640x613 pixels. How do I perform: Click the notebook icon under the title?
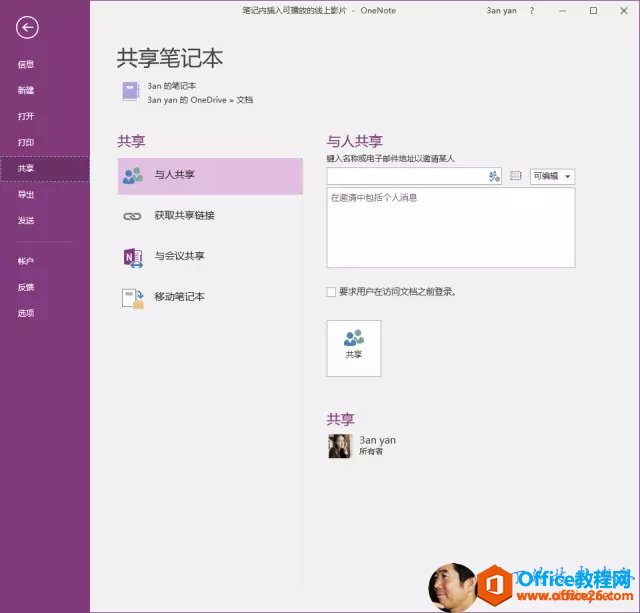(x=130, y=91)
